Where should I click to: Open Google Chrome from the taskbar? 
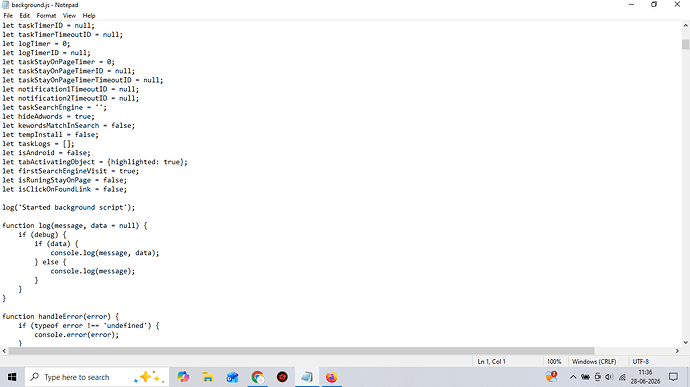coord(257,377)
